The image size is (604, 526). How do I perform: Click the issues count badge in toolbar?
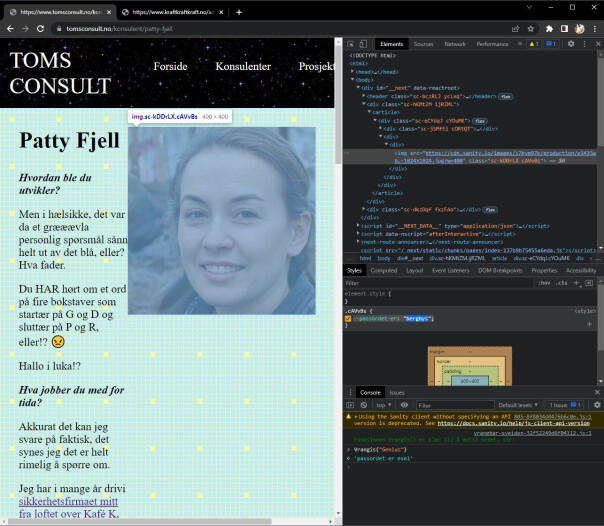pyautogui.click(x=551, y=44)
